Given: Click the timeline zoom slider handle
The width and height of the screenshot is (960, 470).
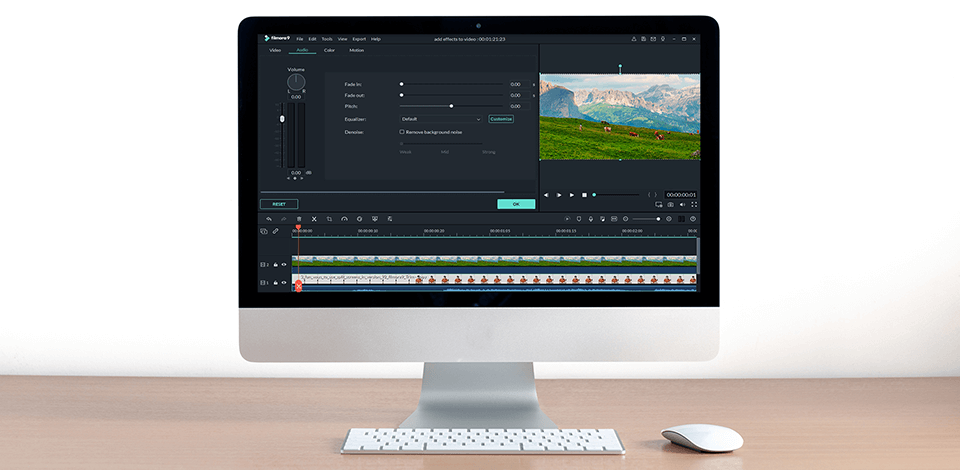Looking at the screenshot, I should pyautogui.click(x=658, y=218).
